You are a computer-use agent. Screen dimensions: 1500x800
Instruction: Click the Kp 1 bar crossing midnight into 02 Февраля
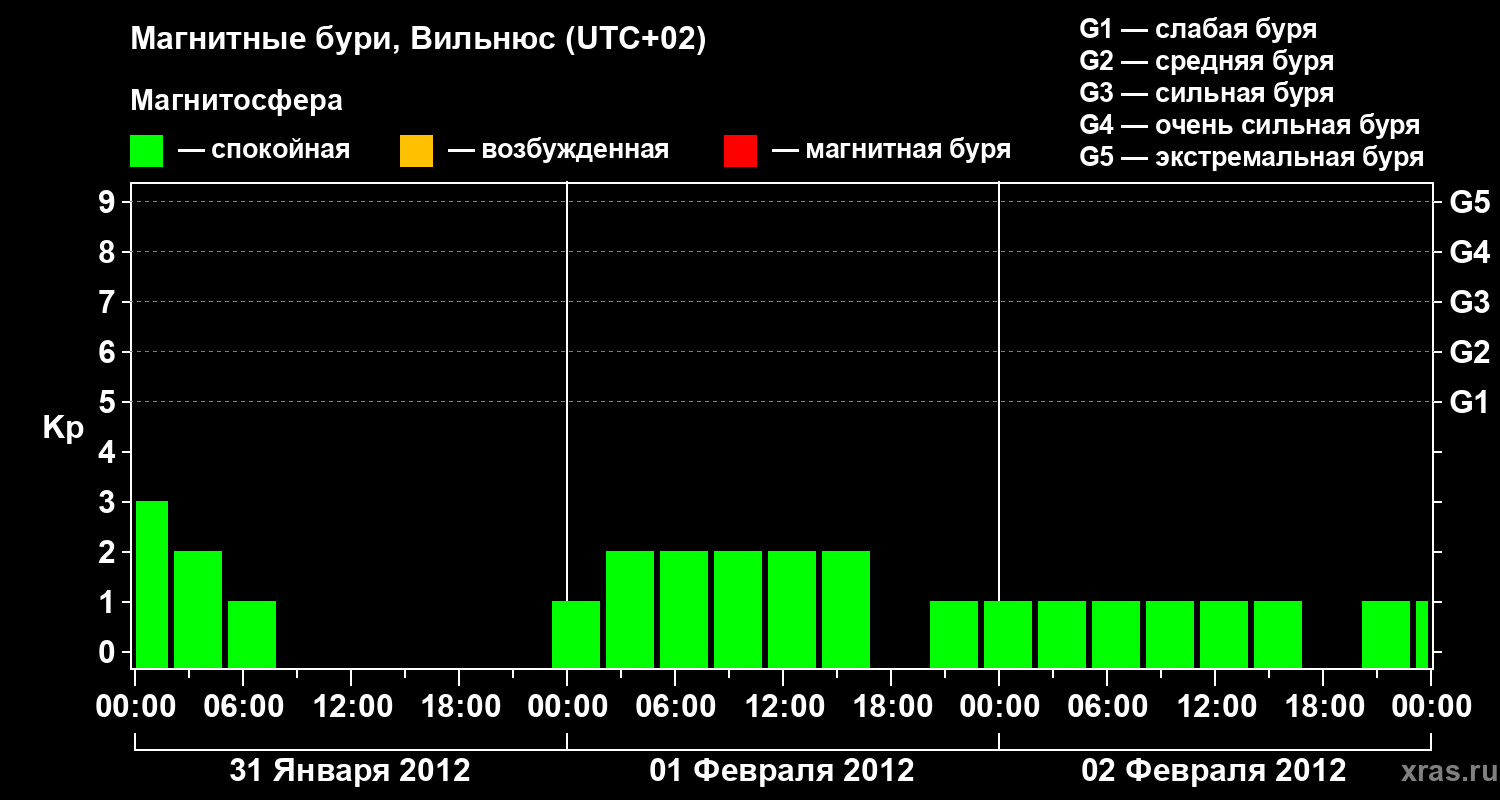click(1008, 634)
